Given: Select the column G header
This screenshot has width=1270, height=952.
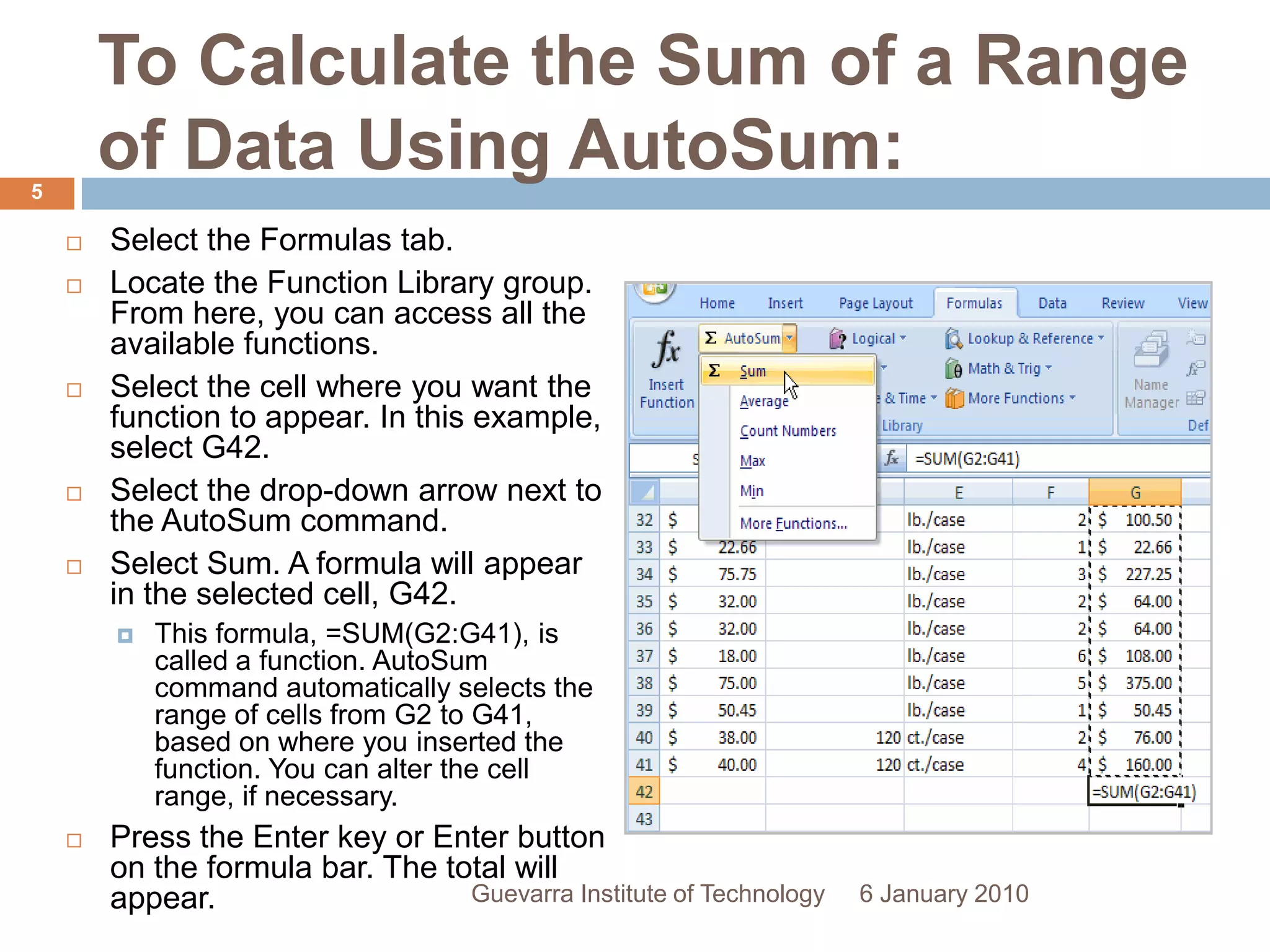Looking at the screenshot, I should click(x=1135, y=493).
